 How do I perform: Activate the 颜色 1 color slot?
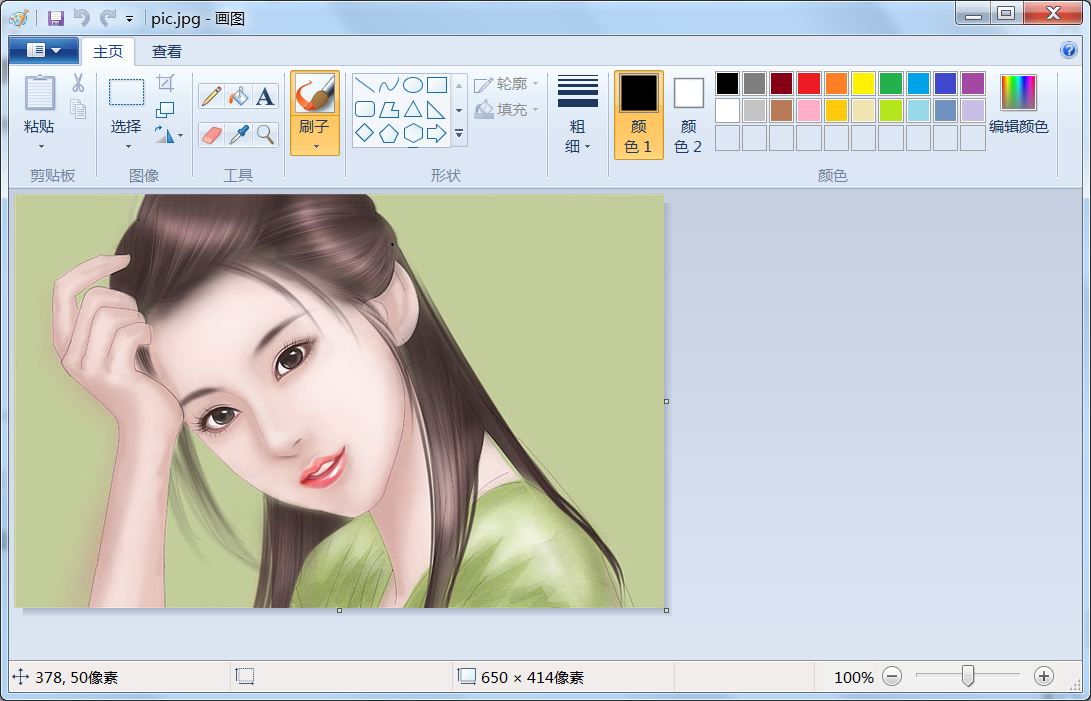coord(638,114)
